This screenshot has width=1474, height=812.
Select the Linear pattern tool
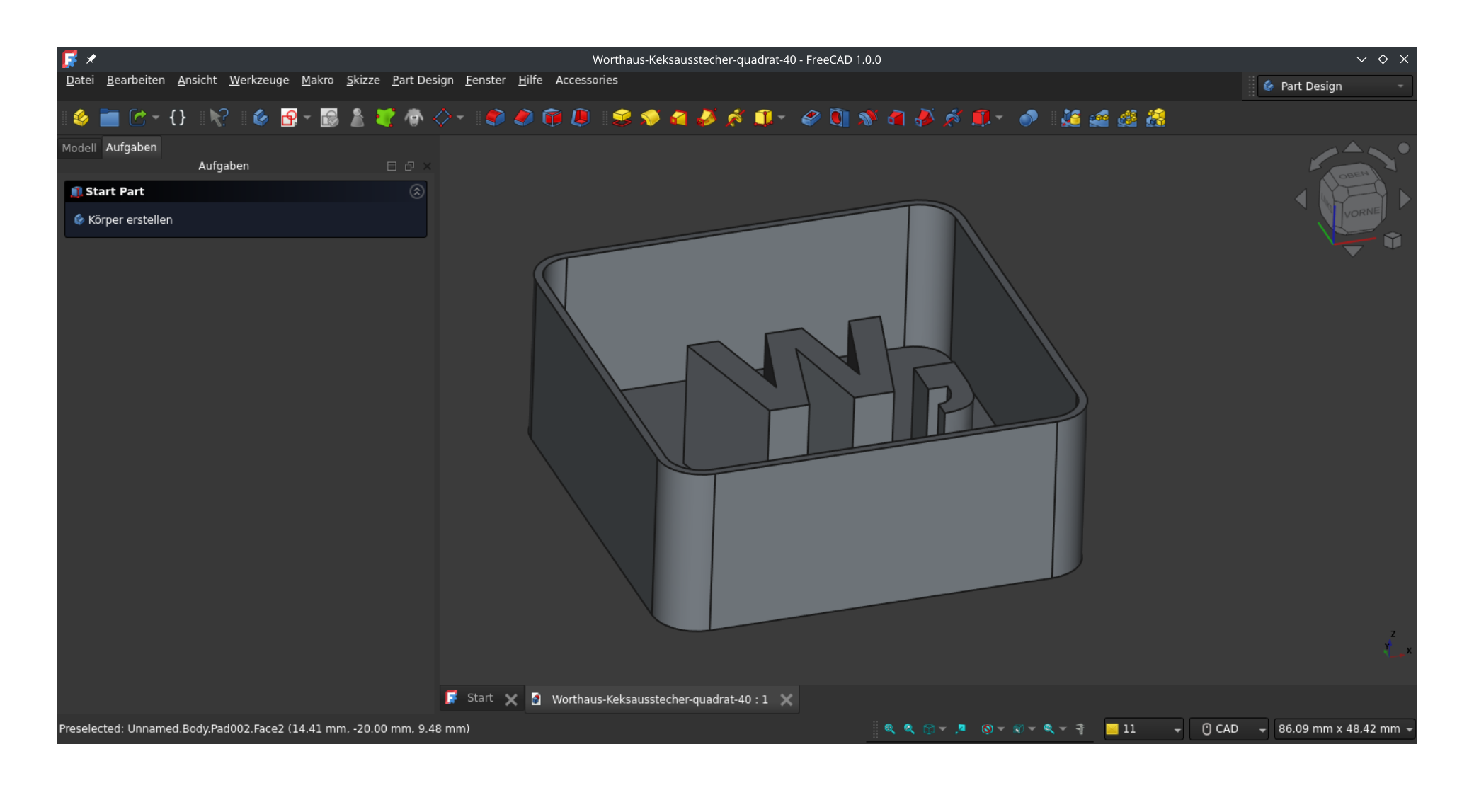point(1099,118)
